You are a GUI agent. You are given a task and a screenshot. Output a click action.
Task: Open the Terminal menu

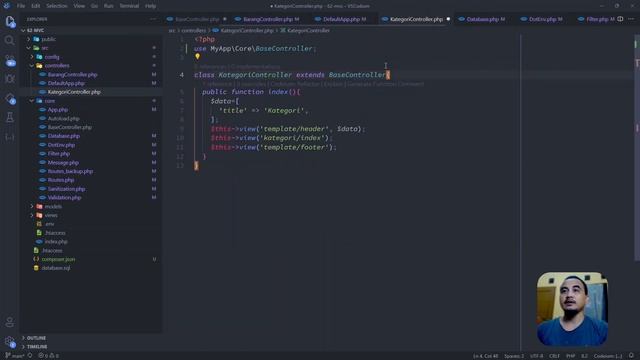[129, 6]
